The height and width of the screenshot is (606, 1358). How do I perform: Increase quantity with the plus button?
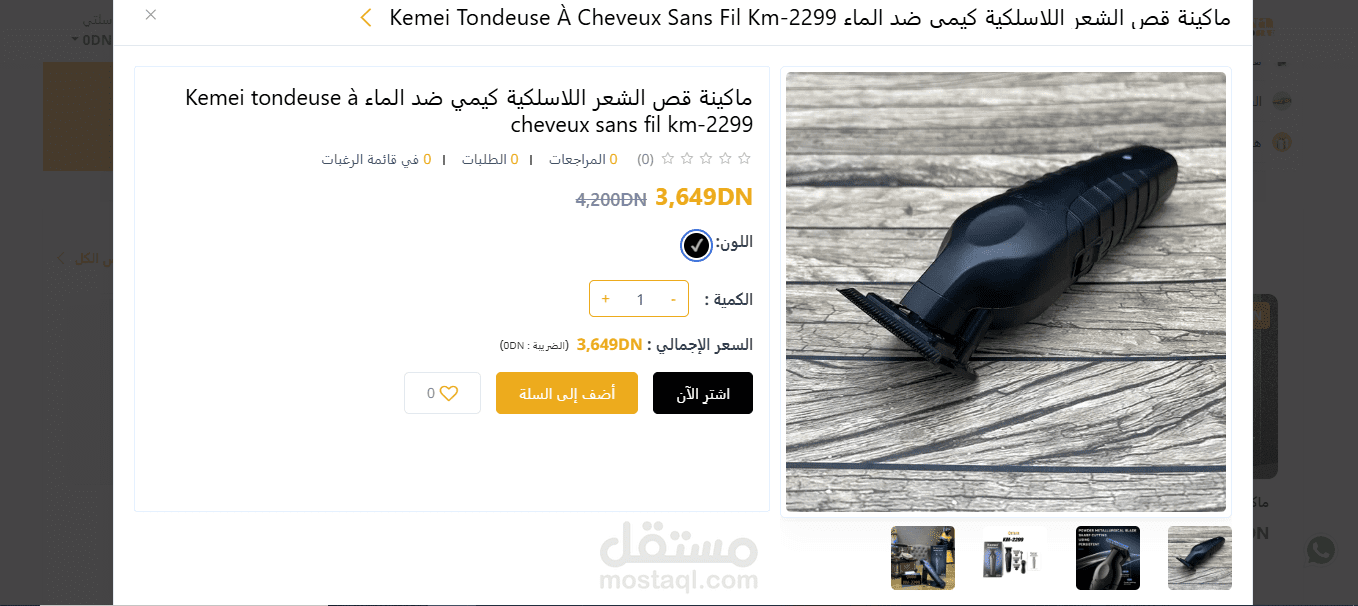[x=605, y=299]
